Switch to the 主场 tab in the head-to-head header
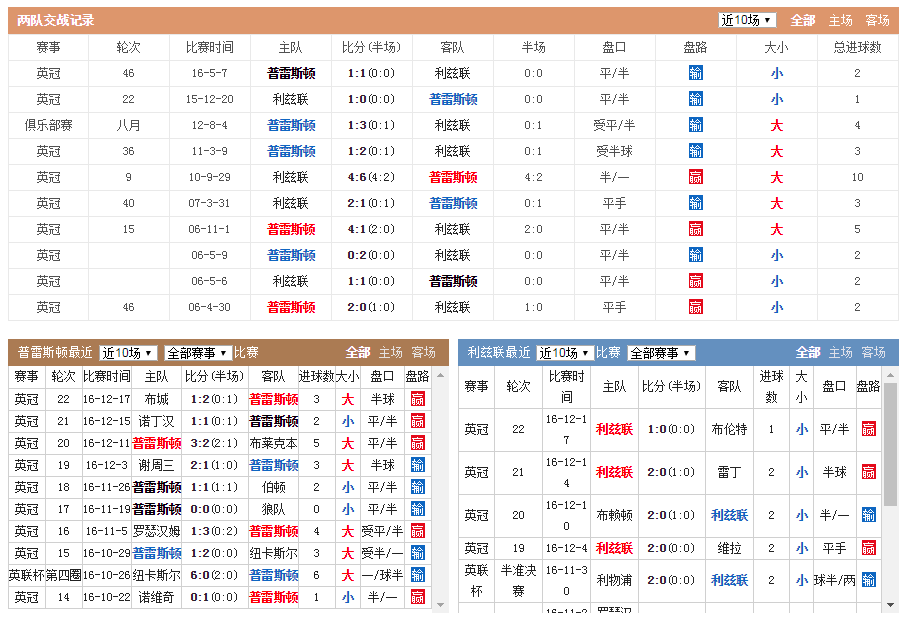Screen dimensions: 906x617 pos(841,20)
